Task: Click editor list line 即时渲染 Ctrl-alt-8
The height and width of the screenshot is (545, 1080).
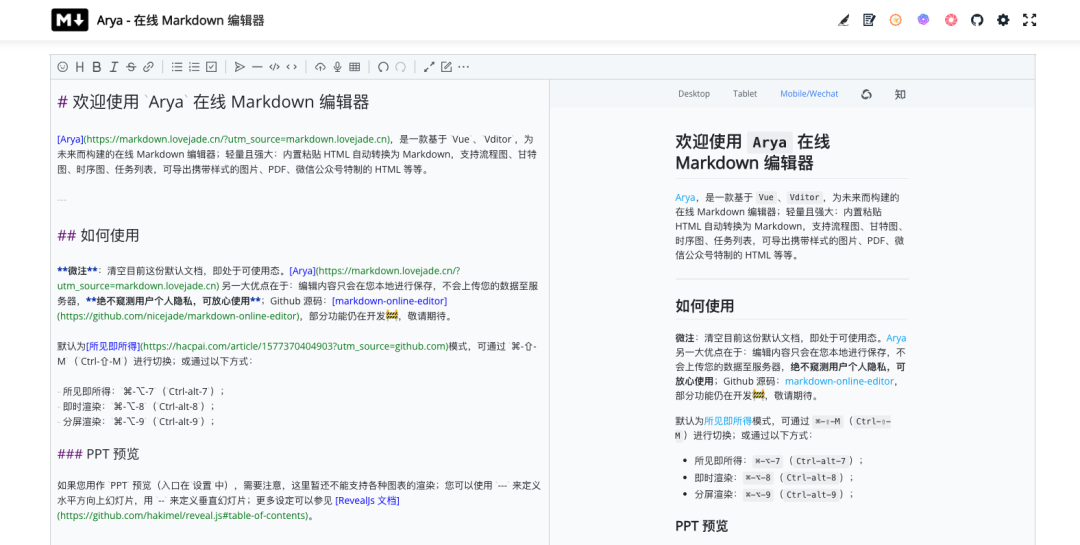Action: coord(136,407)
